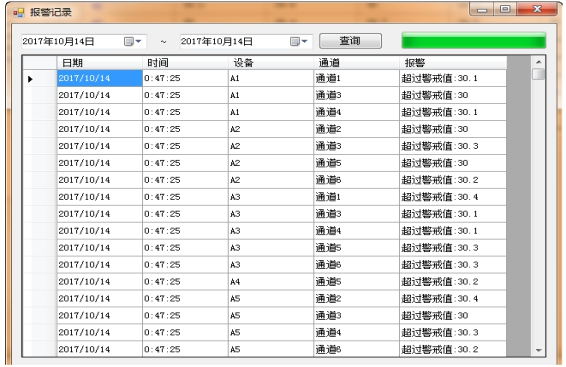Select alarm 超过警戒值:30.4 in A5 通道2 row
Screen dimensions: 566x367
453,299
